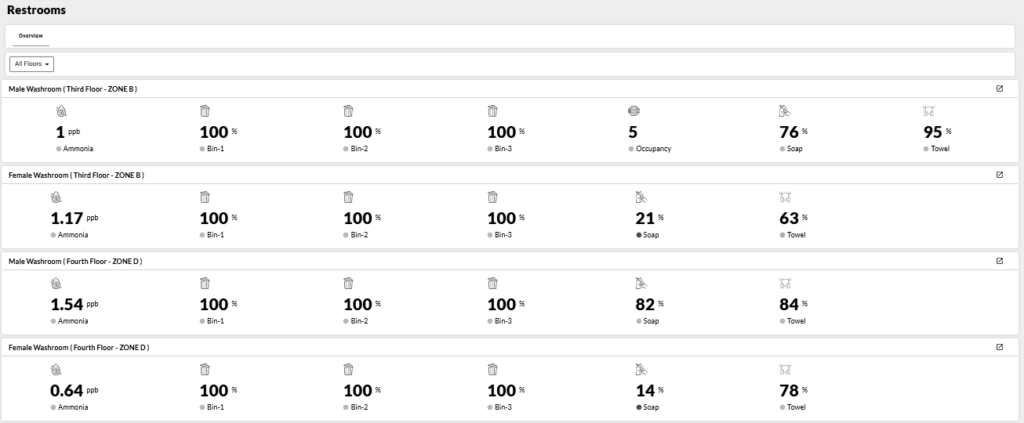Click the Occupancy value 5

(x=633, y=132)
